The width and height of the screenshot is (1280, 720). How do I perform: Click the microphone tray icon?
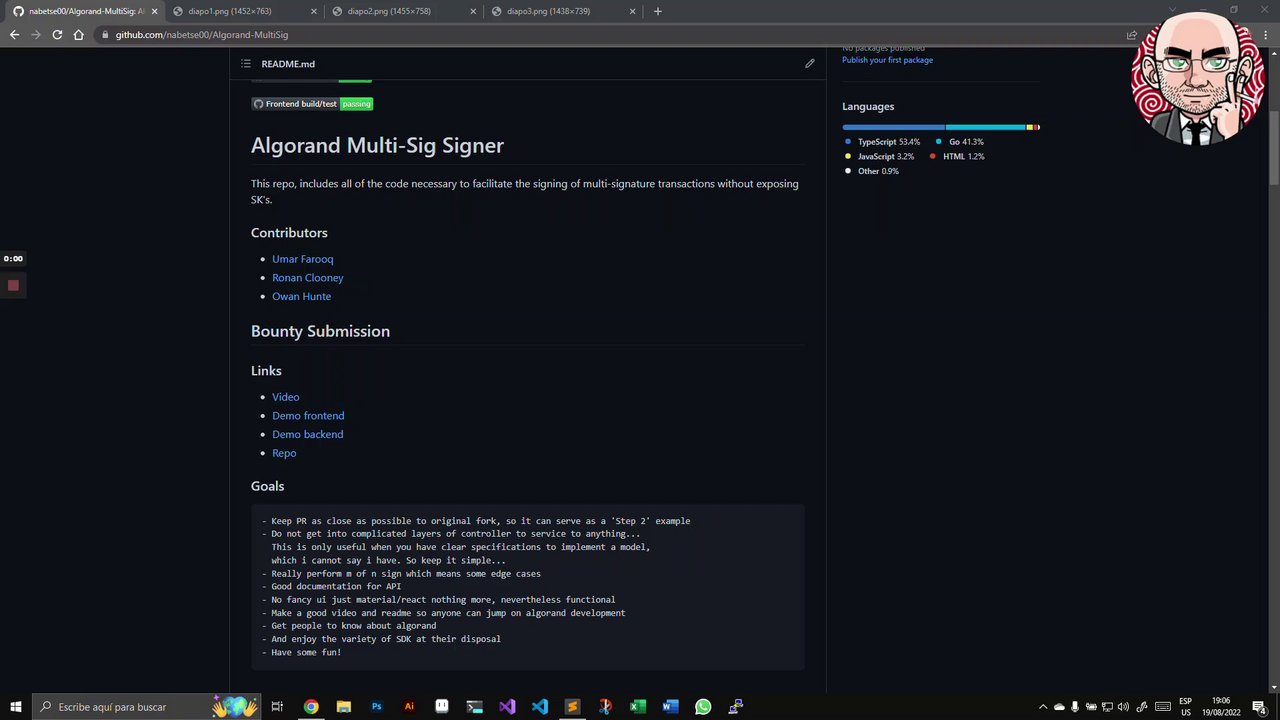1075,707
